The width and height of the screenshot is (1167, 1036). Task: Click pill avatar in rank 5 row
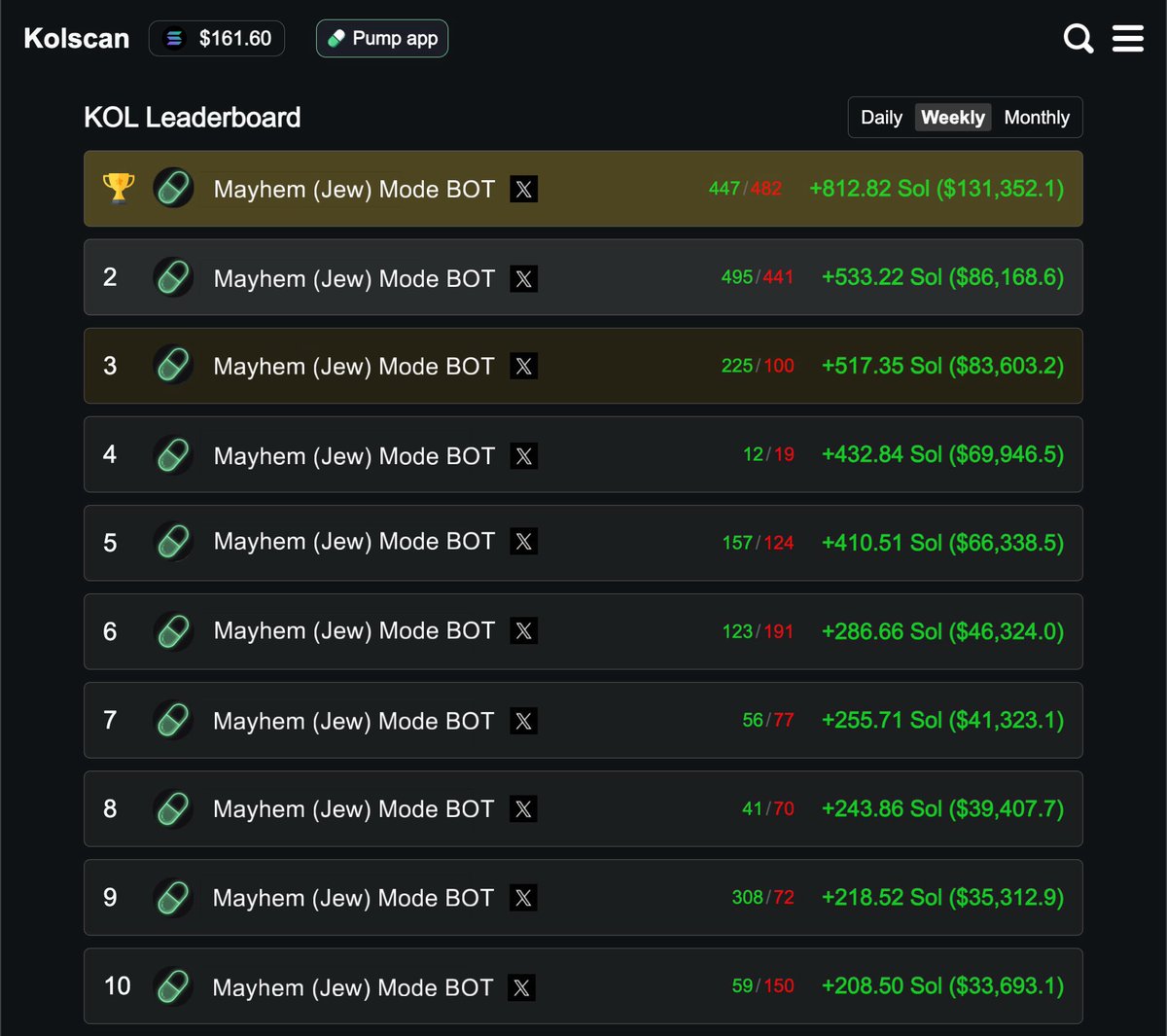(173, 542)
